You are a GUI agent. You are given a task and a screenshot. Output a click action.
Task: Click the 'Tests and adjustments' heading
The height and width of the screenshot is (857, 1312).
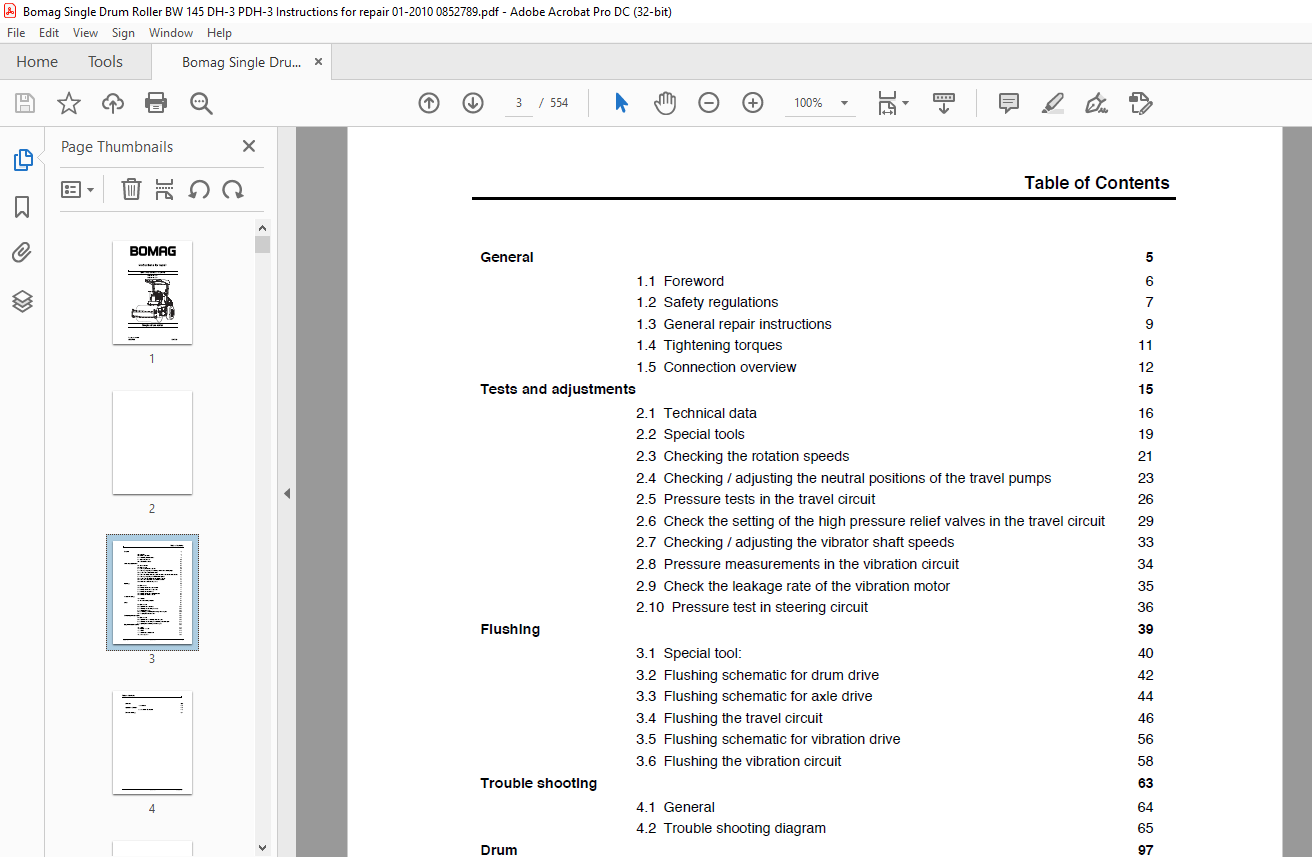click(558, 389)
